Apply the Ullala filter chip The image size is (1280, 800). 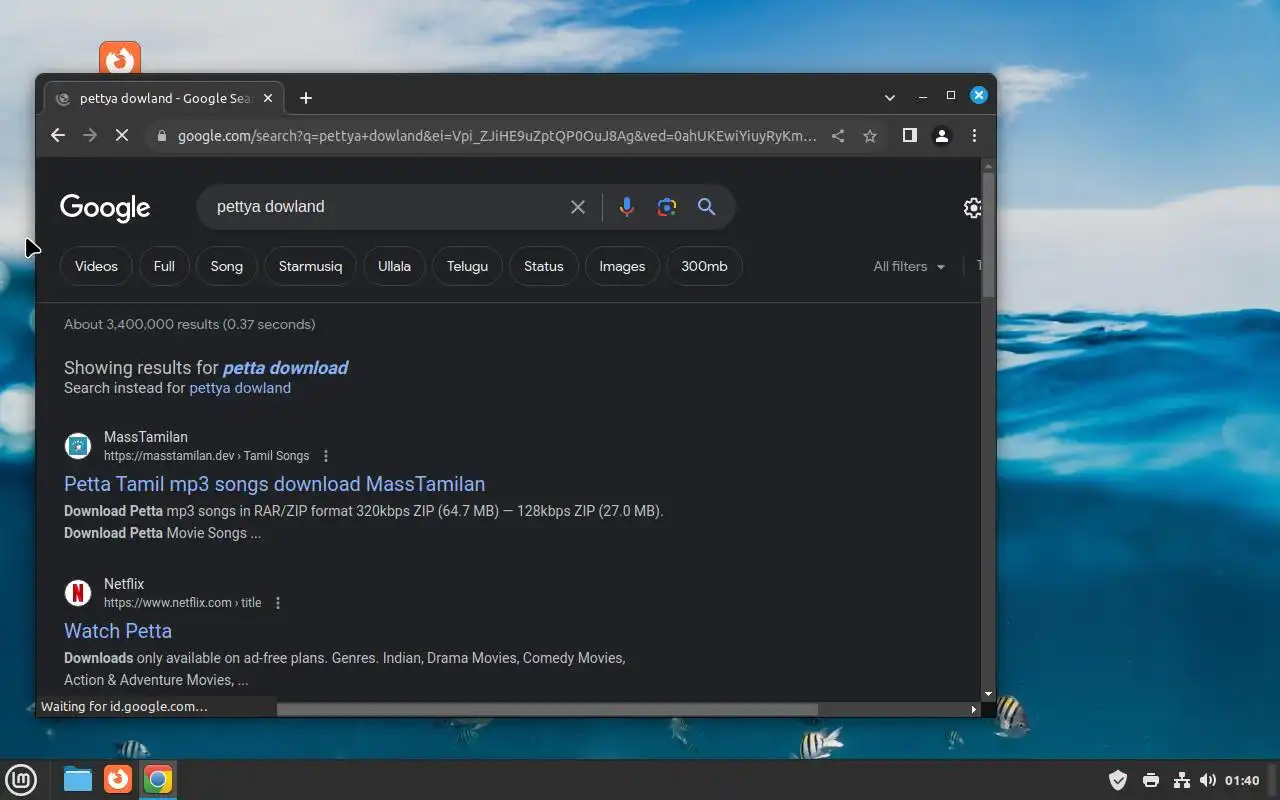[394, 266]
